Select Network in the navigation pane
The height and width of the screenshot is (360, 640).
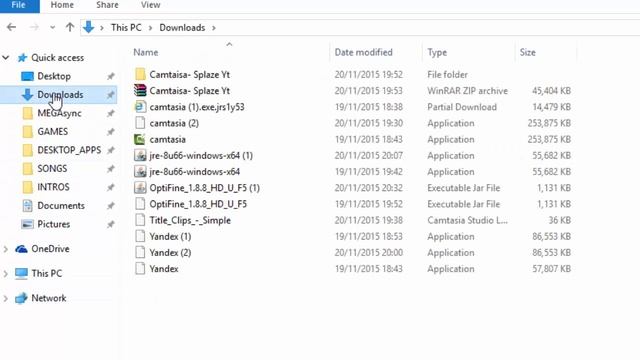coord(49,298)
